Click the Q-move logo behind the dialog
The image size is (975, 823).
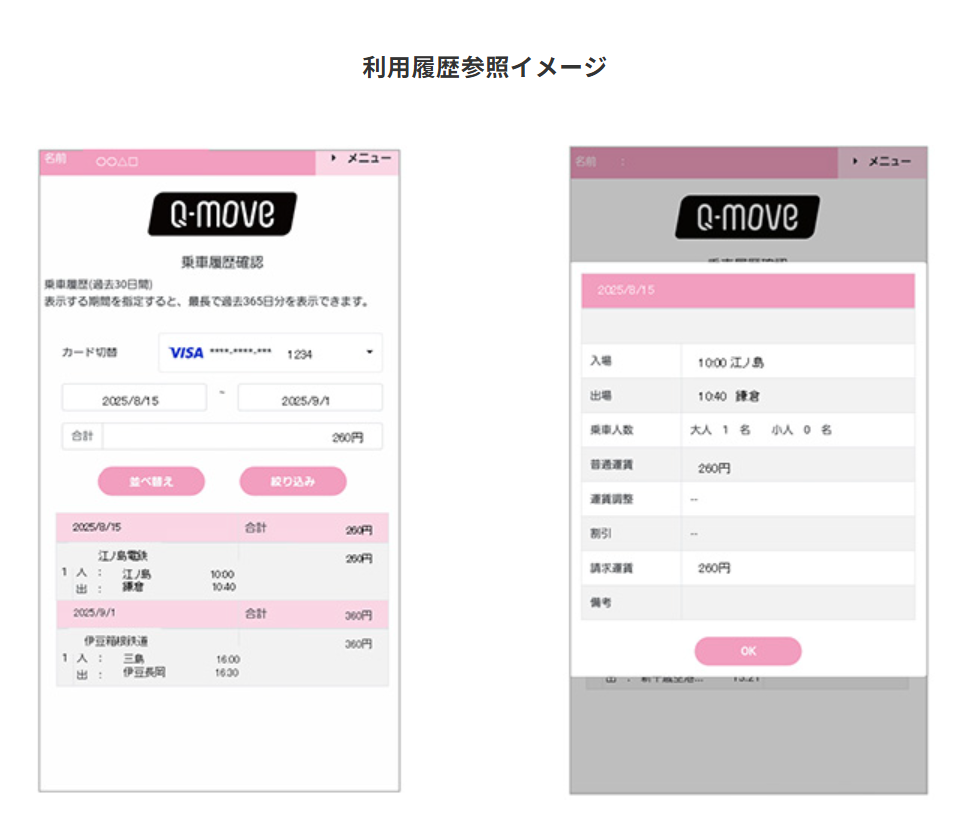[x=748, y=217]
